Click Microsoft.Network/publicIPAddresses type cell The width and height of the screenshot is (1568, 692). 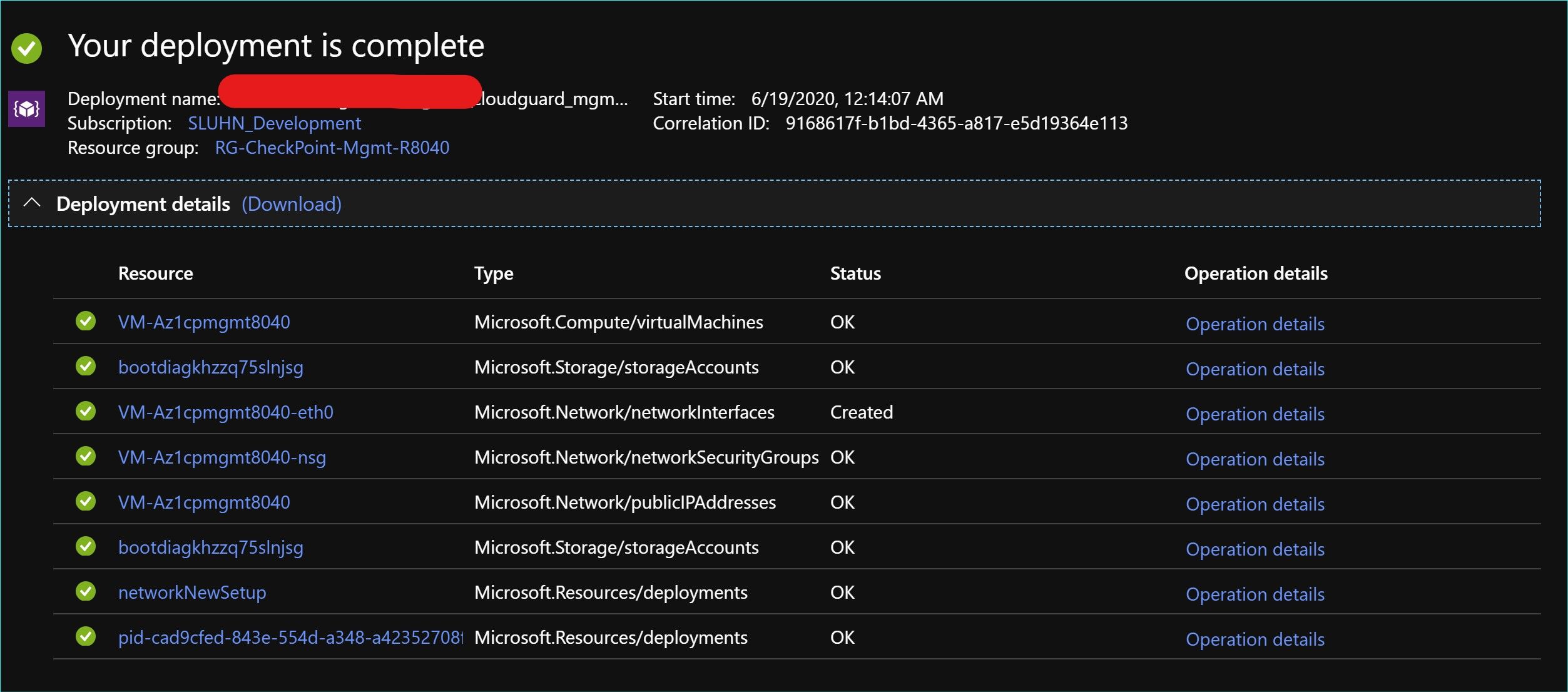(625, 502)
